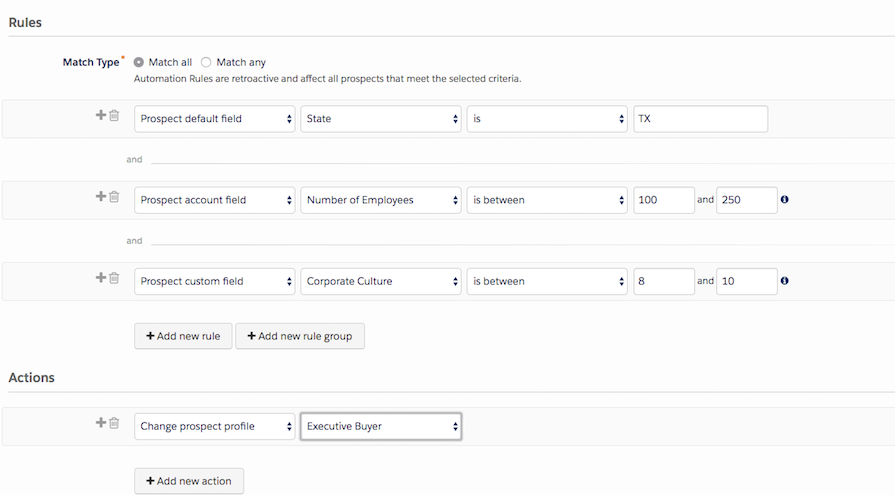Click the retroactive Automation Rules note

click(328, 79)
